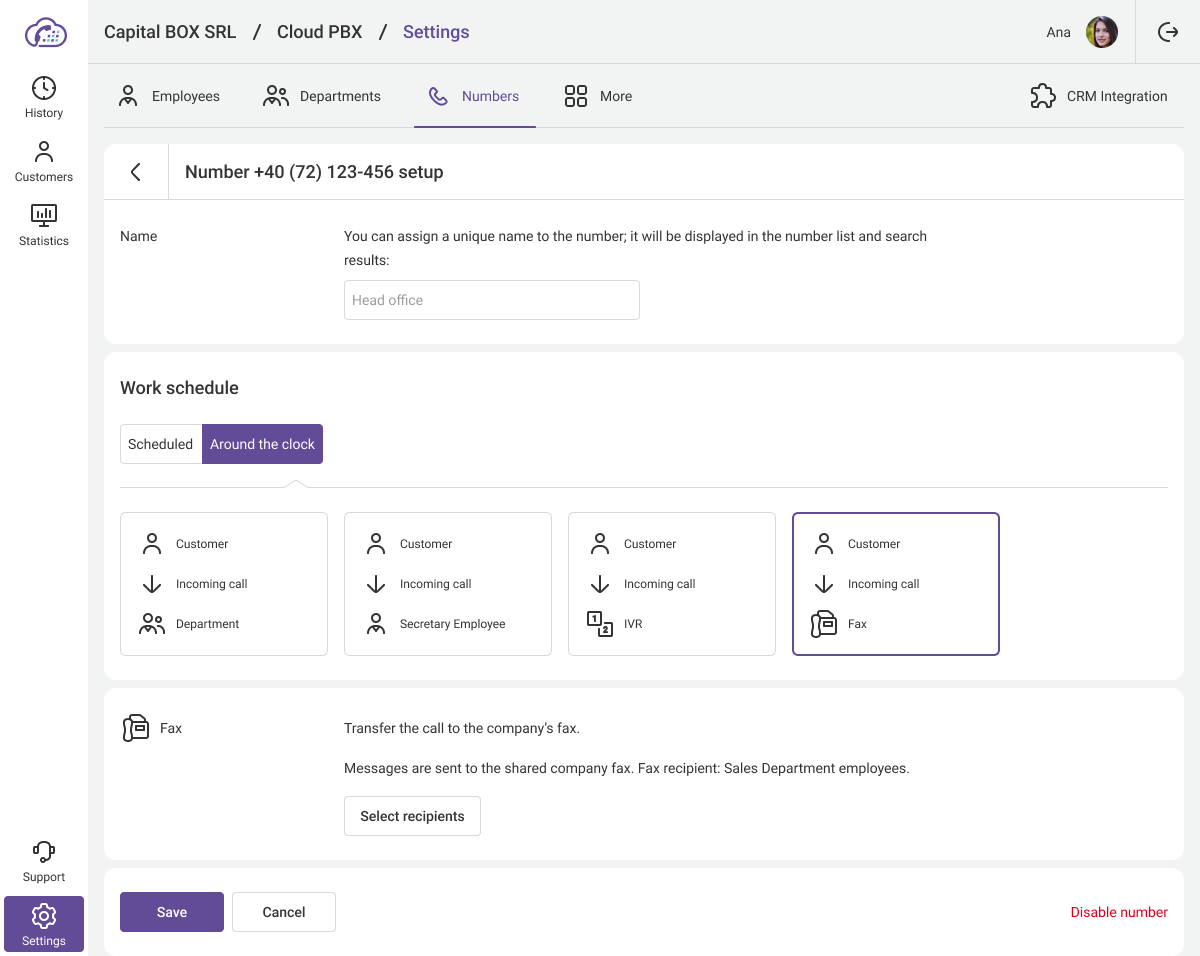This screenshot has height=956, width=1200.
Task: Click the Settings gear icon in sidebar
Action: point(44,916)
